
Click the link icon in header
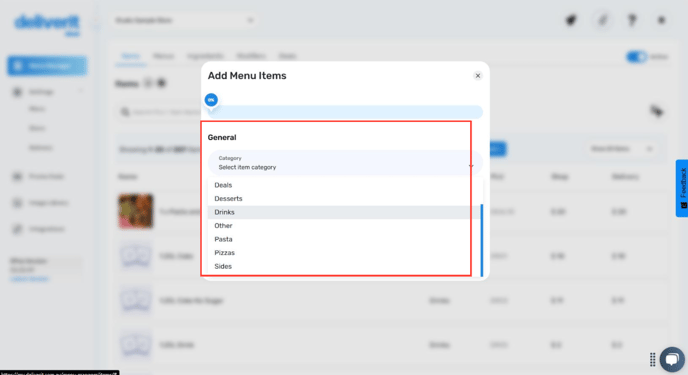[x=602, y=20]
